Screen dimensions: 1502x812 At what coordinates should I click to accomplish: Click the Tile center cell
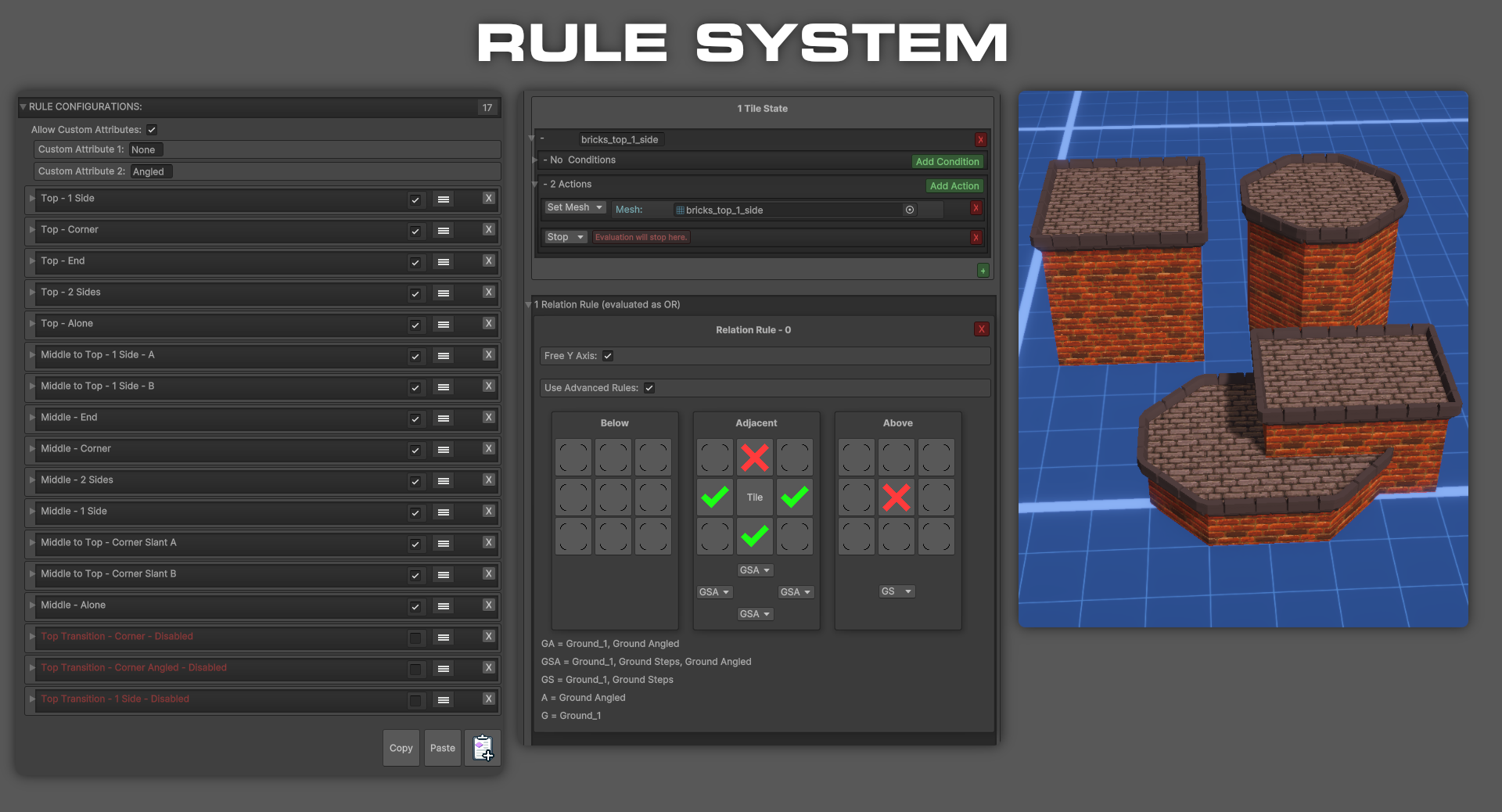pos(755,498)
